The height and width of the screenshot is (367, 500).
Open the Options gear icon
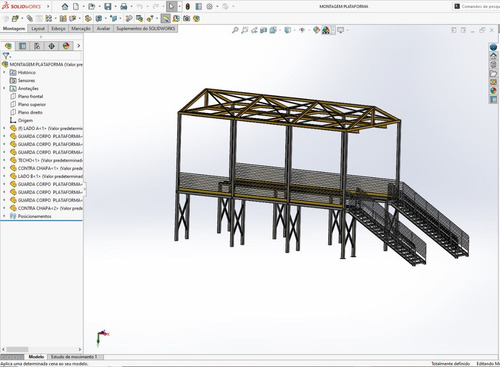tap(209, 6)
